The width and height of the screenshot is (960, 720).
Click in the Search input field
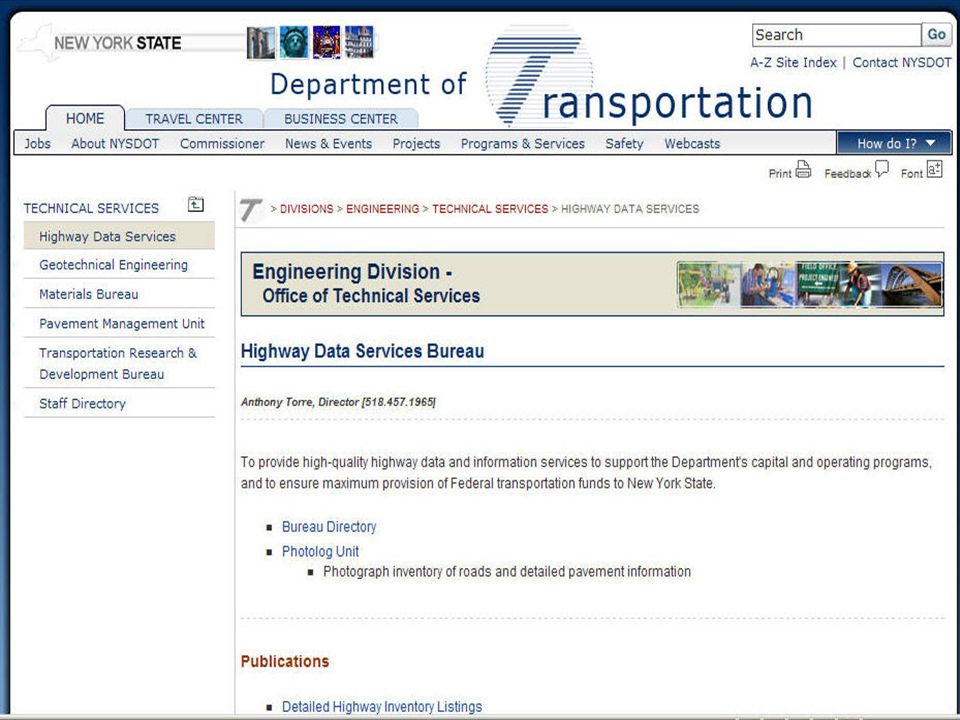[x=836, y=35]
